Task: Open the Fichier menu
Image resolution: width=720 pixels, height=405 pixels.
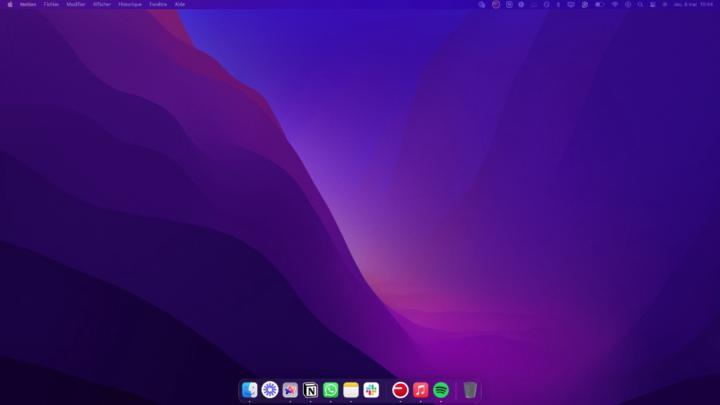Action: point(51,4)
